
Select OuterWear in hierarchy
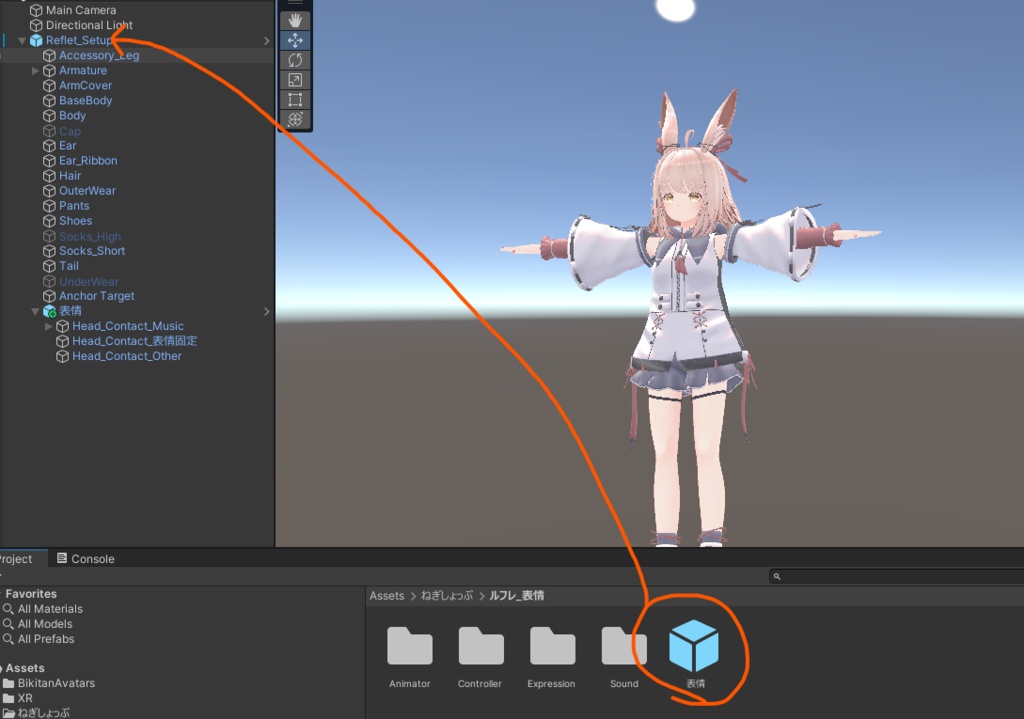[88, 191]
